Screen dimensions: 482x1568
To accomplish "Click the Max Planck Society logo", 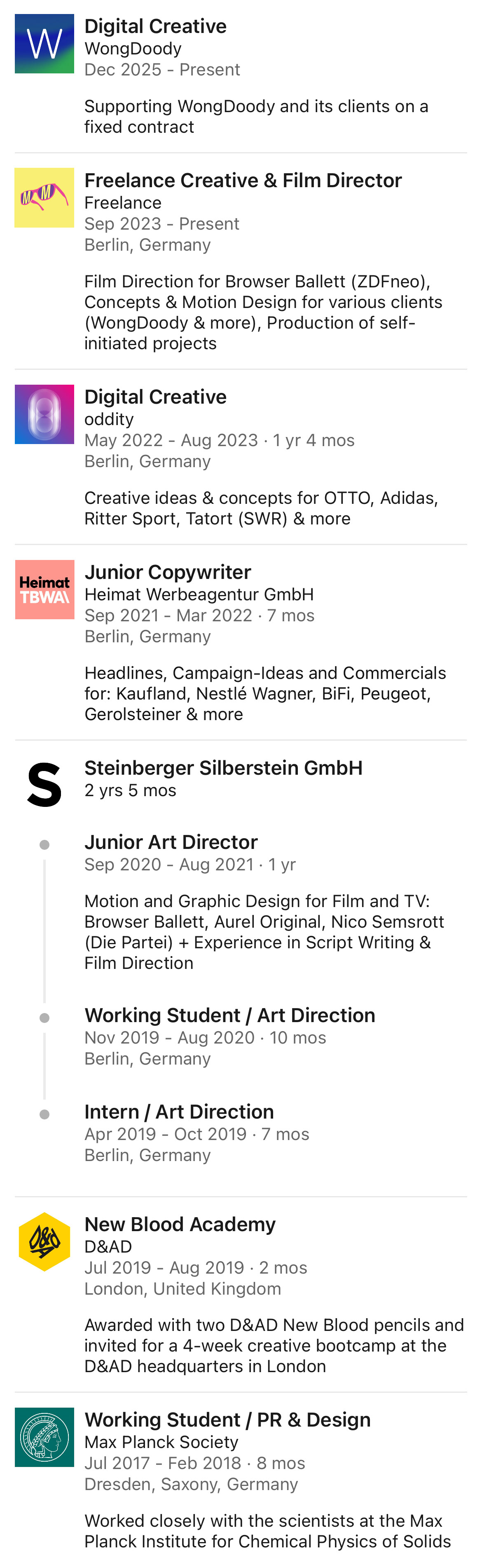I will coord(44,1437).
